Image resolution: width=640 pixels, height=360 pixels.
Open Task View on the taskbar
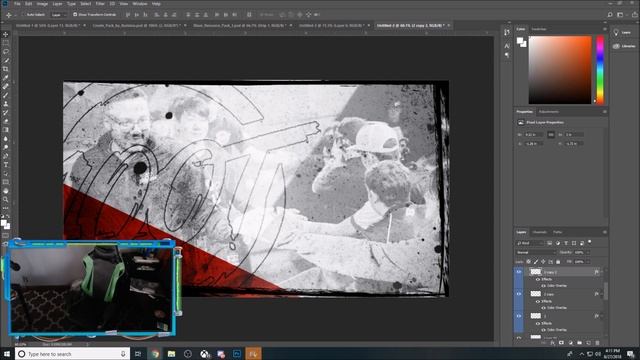click(138, 354)
